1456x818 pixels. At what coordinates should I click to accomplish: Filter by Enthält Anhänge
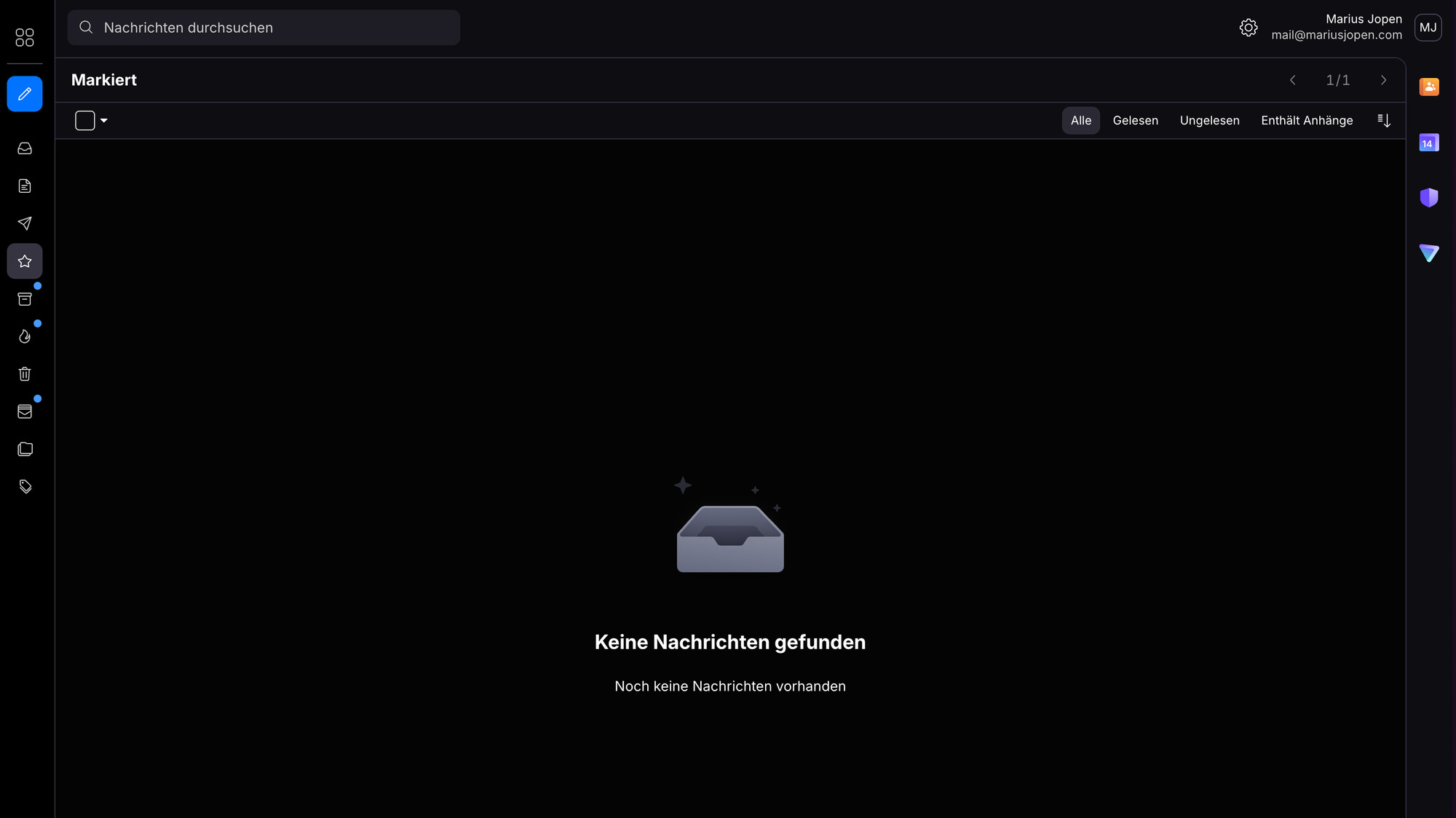click(1307, 121)
